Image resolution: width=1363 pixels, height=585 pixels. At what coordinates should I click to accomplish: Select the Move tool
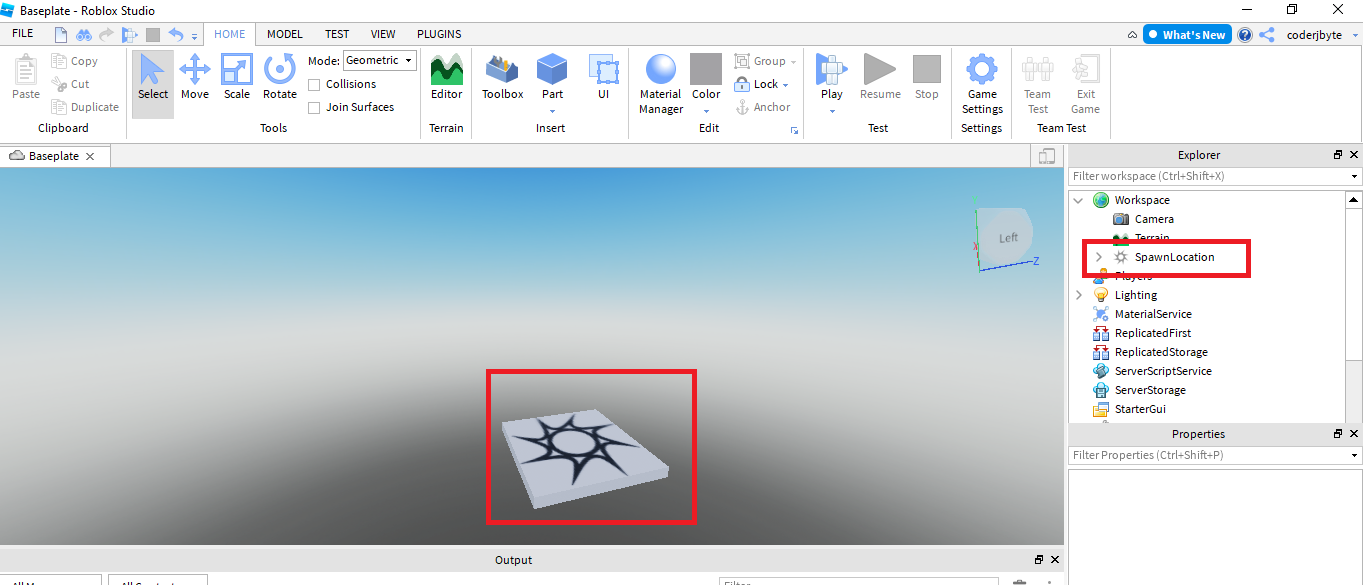[x=194, y=77]
